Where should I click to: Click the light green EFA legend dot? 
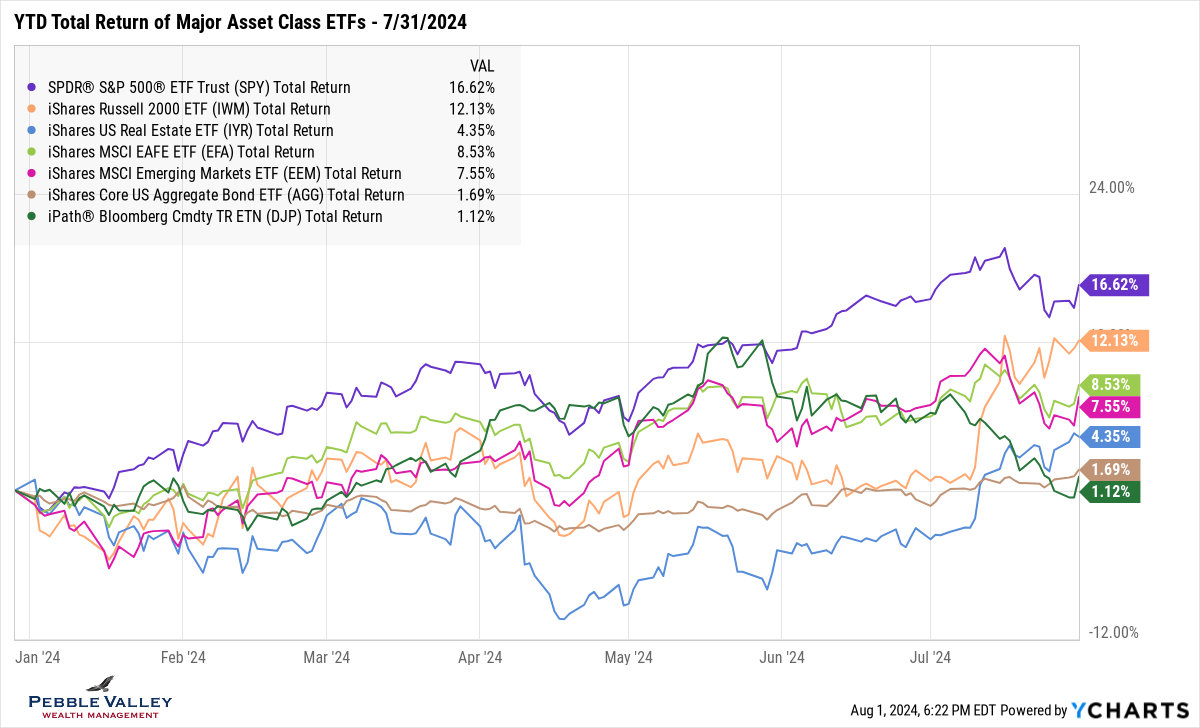pos(35,152)
